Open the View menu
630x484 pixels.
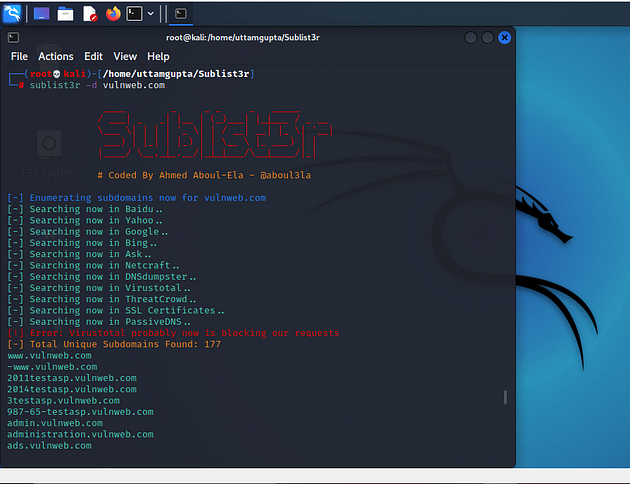(125, 56)
